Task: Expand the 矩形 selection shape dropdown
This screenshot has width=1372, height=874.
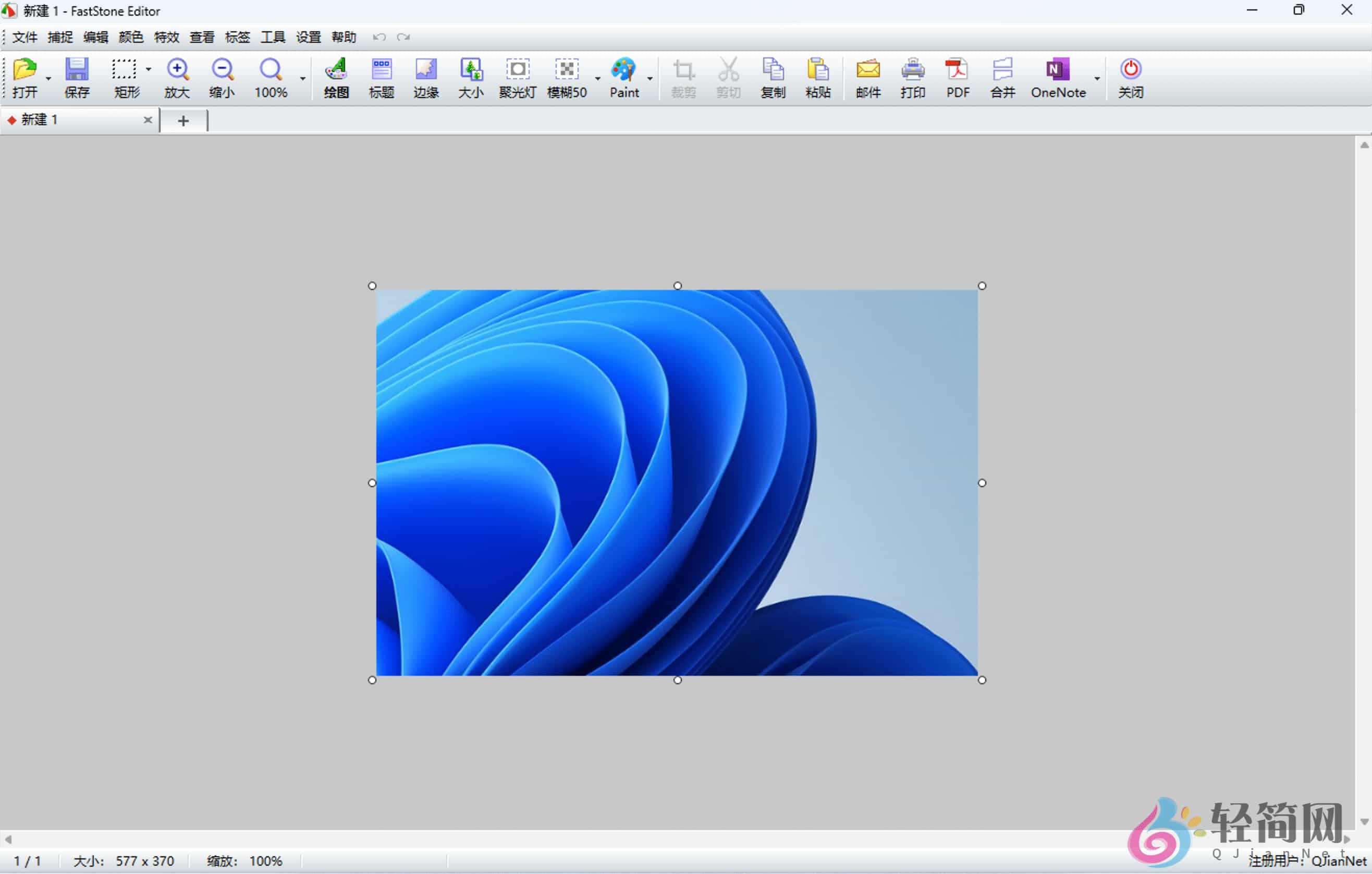Action: 149,69
